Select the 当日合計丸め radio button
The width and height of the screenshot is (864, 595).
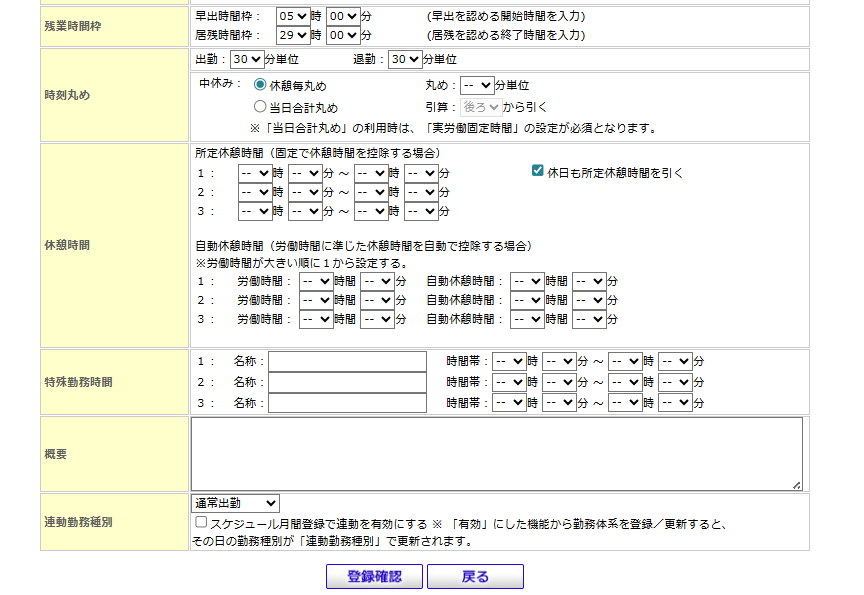click(x=261, y=107)
